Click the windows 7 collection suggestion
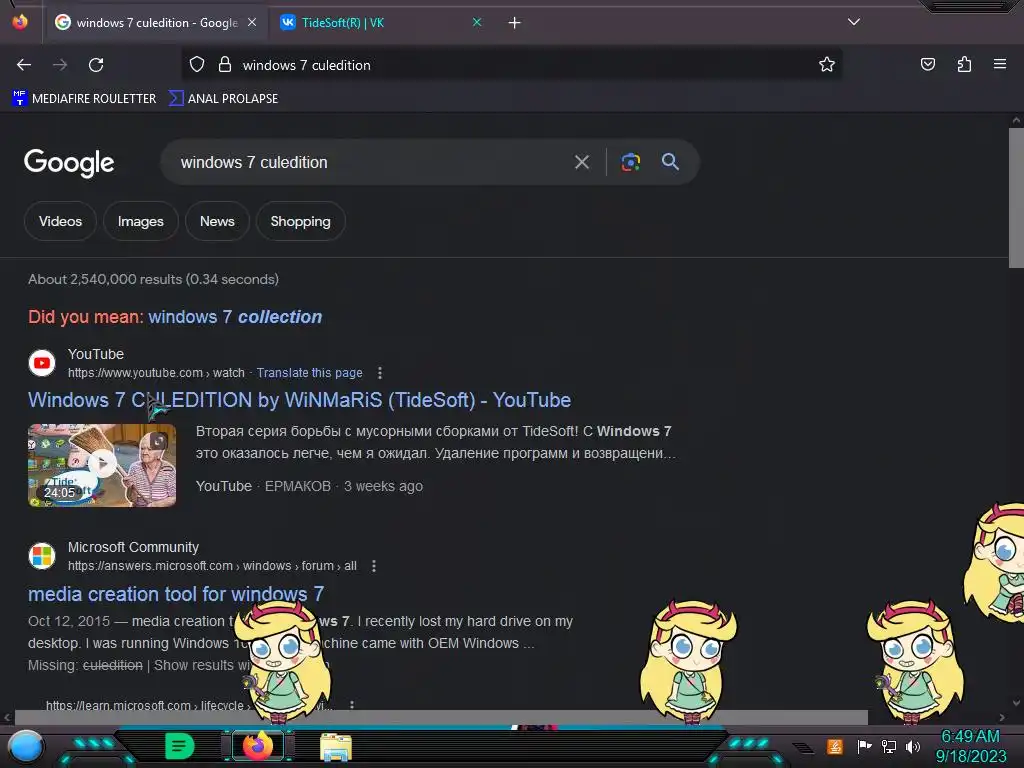The height and width of the screenshot is (768, 1024). tap(235, 317)
